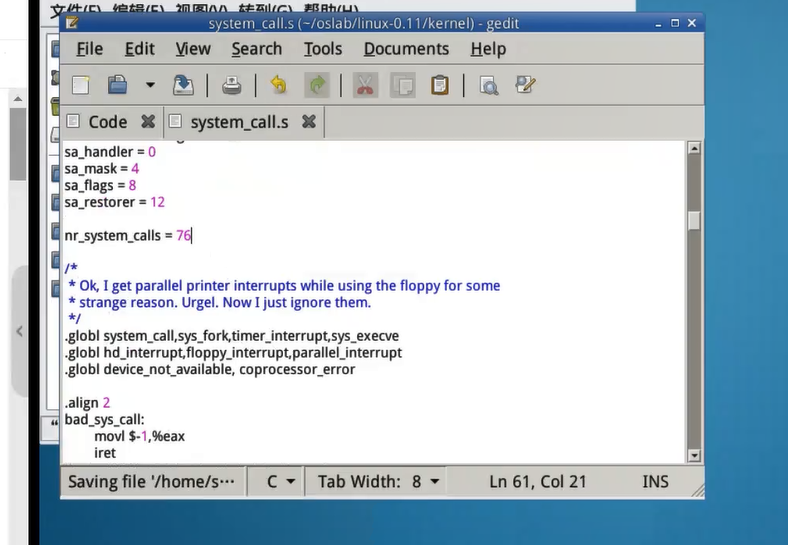Open the Tab Width dropdown
This screenshot has width=788, height=545.
(378, 482)
